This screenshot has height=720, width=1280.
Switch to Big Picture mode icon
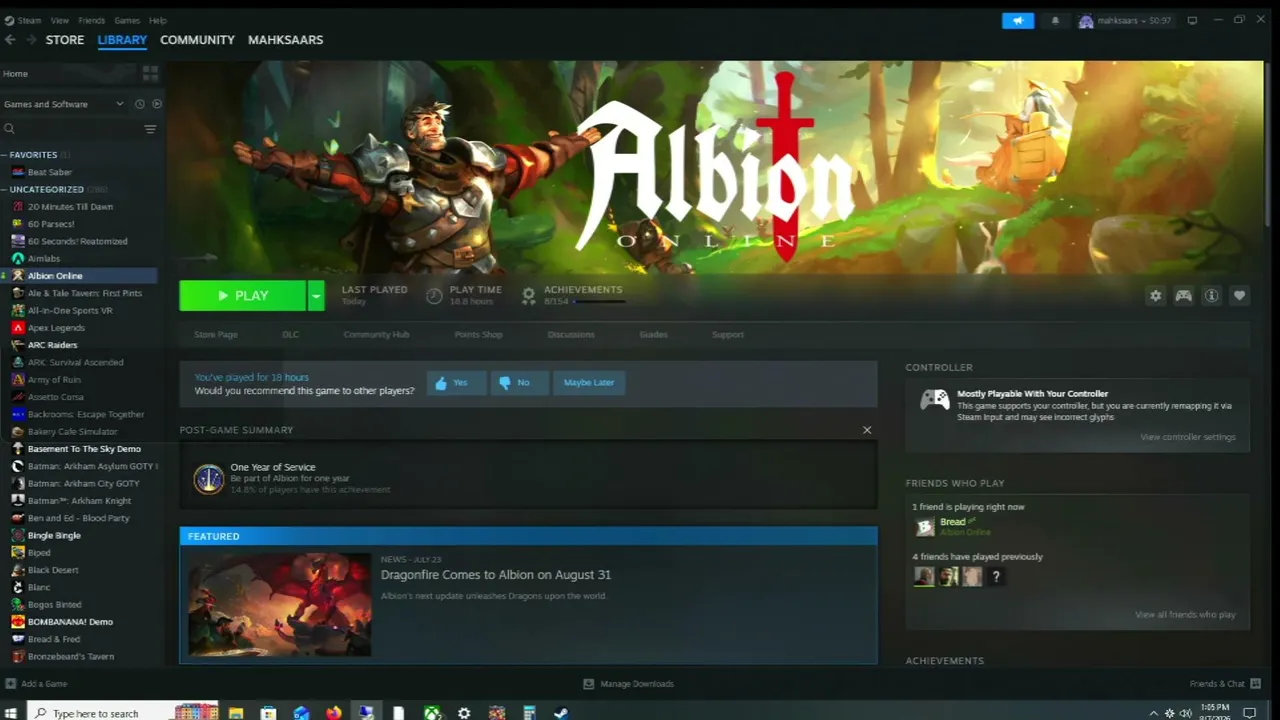tap(1192, 21)
